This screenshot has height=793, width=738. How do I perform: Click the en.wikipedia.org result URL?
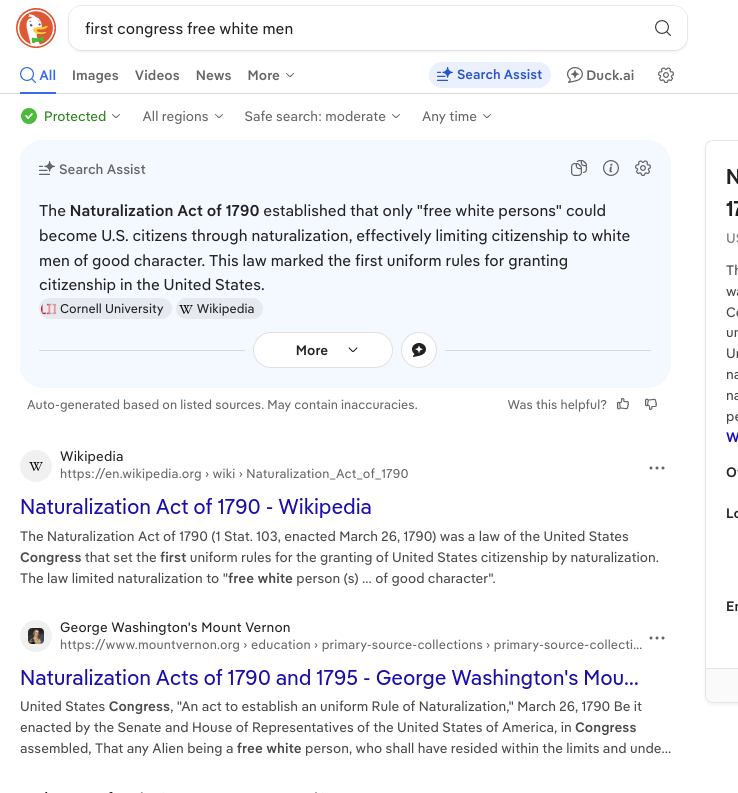[x=234, y=474]
